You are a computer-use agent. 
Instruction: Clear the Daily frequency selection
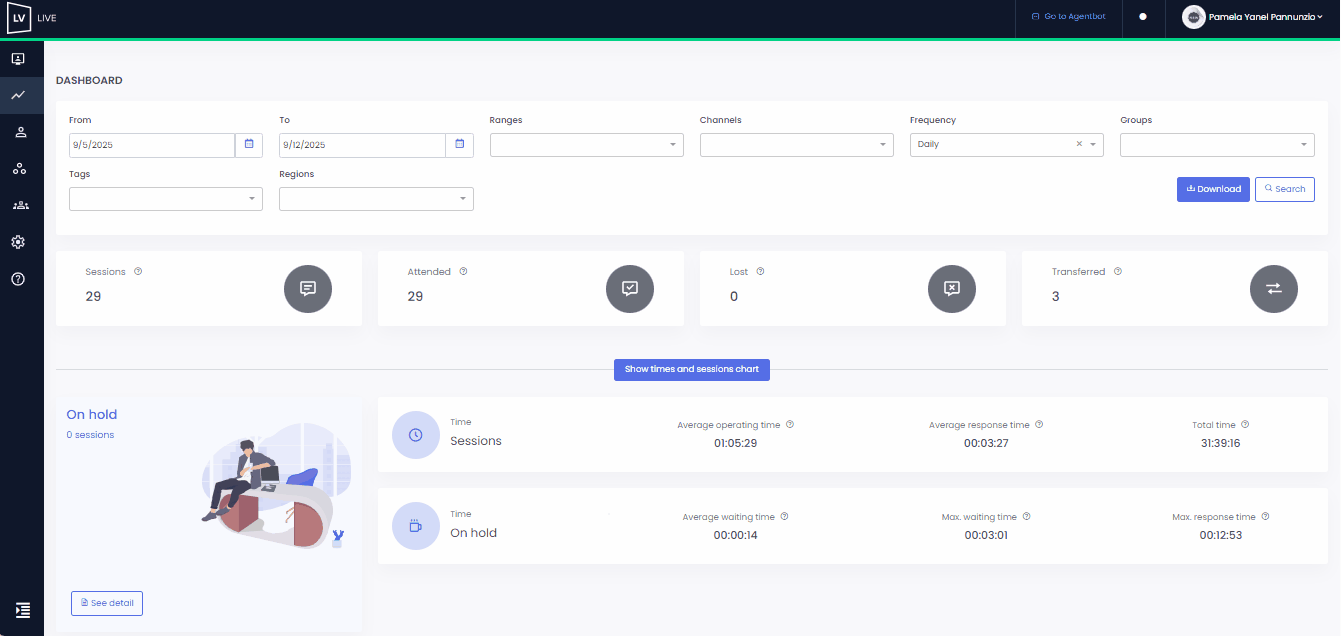[1079, 145]
